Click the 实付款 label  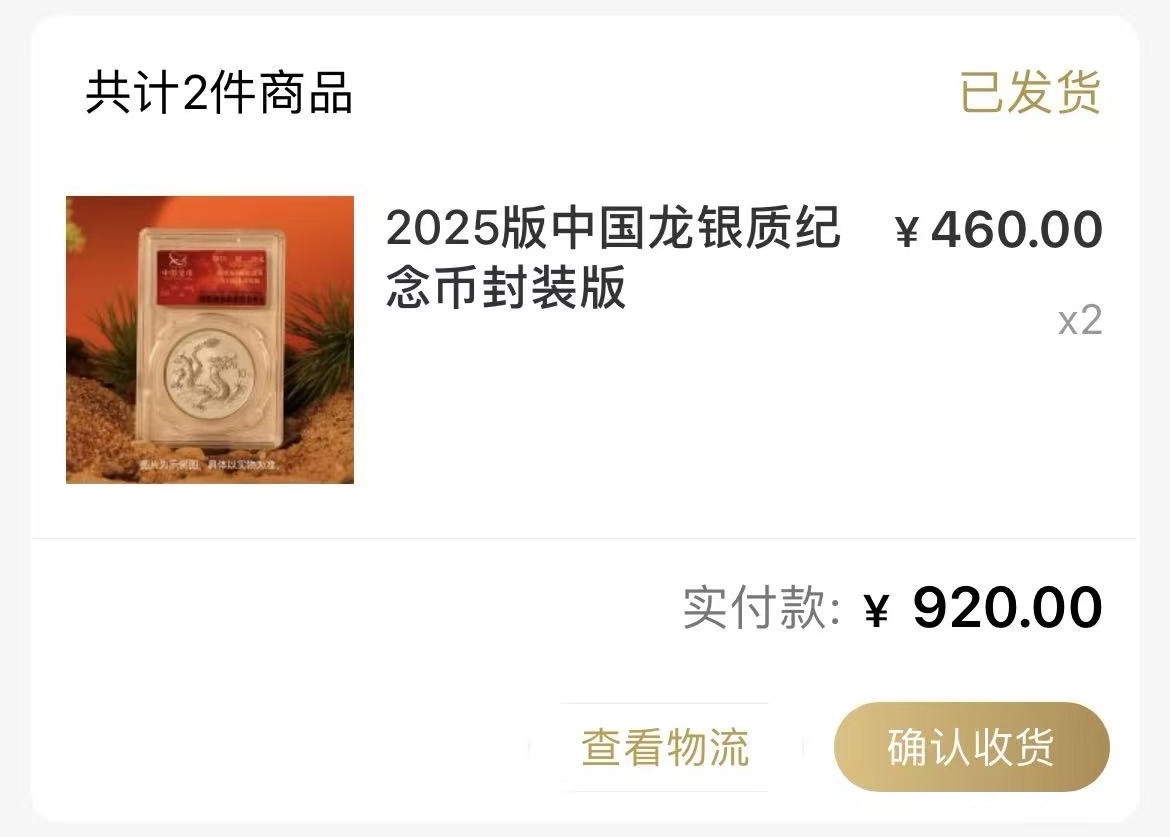762,607
